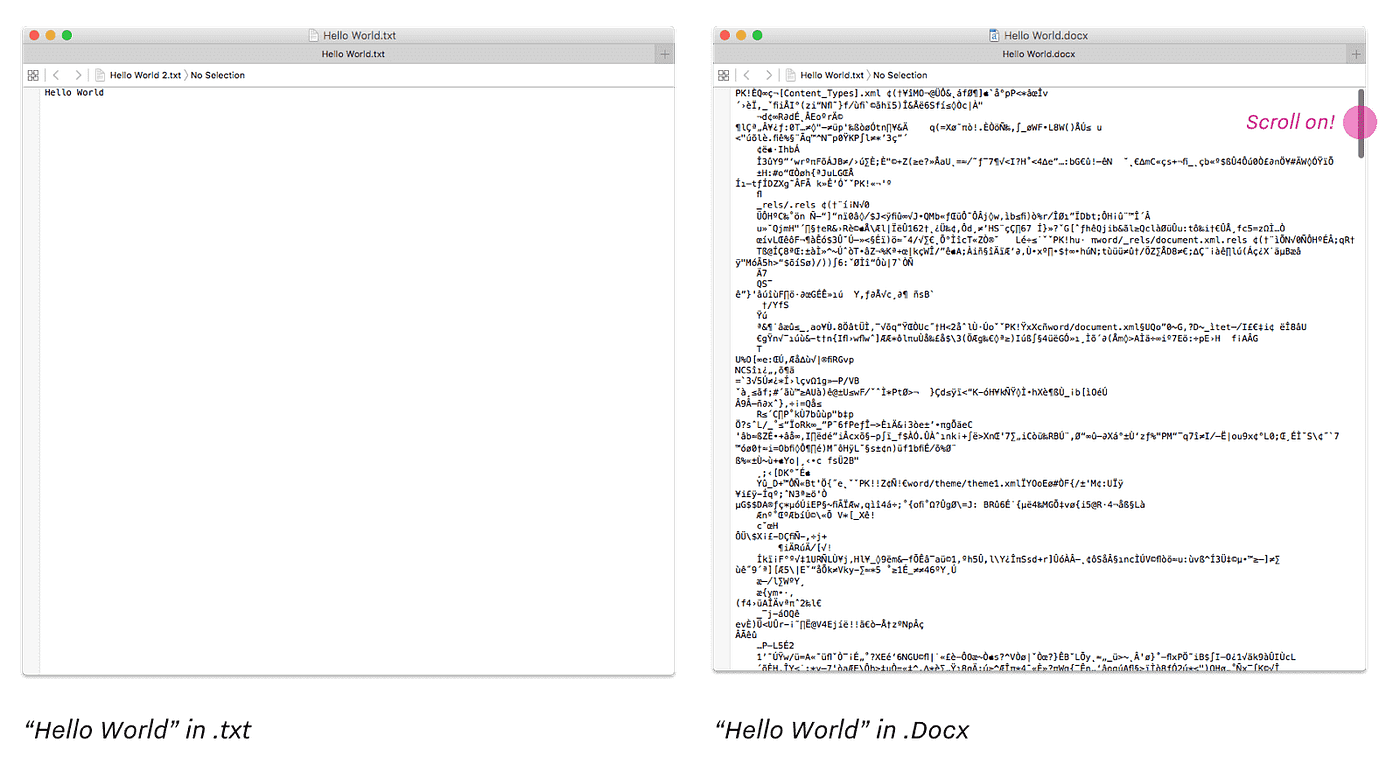Select the Hello World.txt tab

[340, 54]
